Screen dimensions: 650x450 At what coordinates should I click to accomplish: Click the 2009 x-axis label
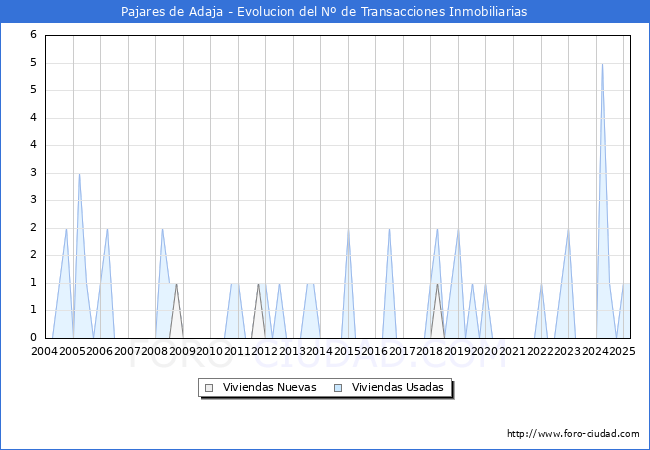click(182, 351)
